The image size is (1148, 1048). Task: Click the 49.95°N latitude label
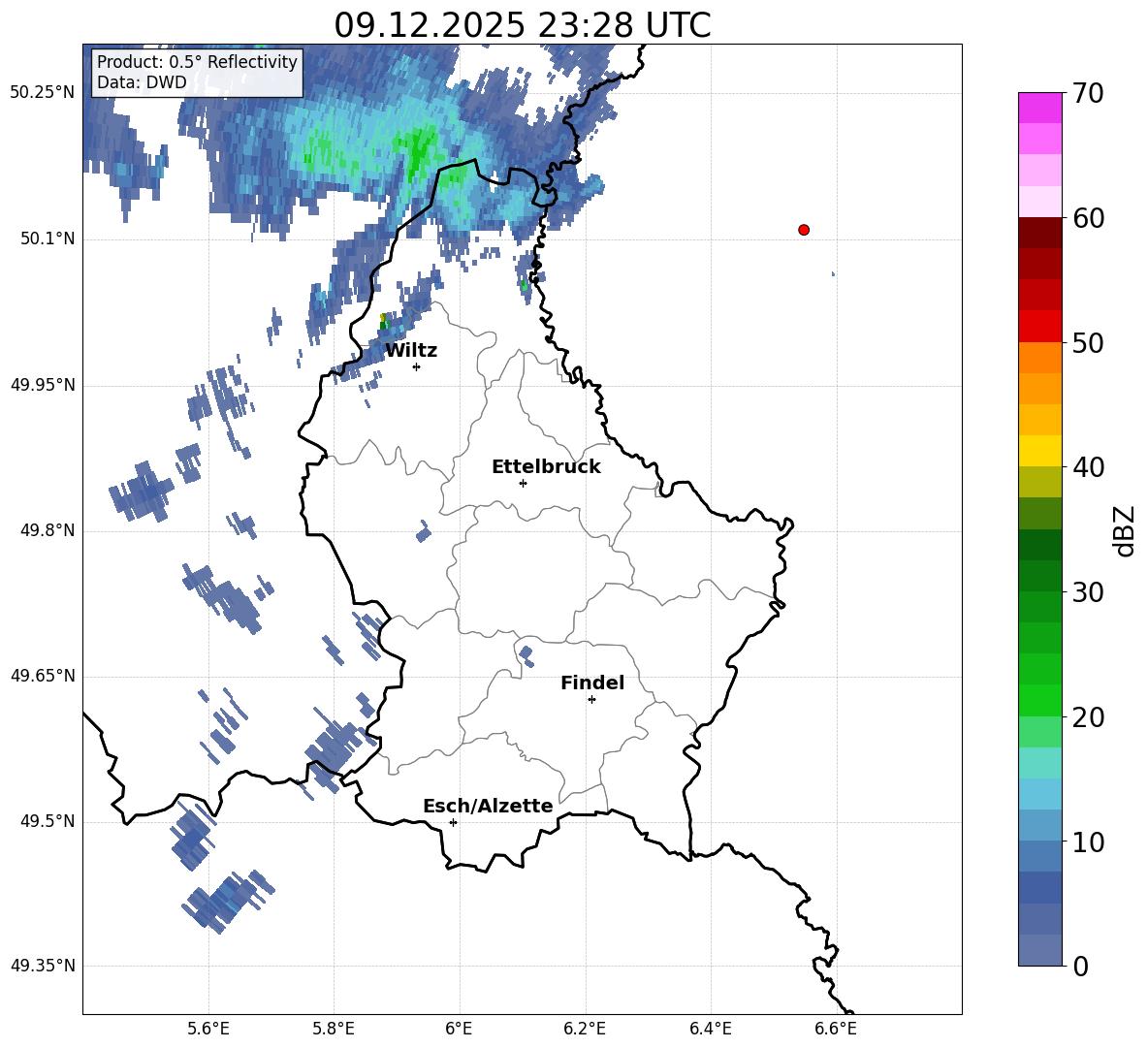pyautogui.click(x=43, y=384)
